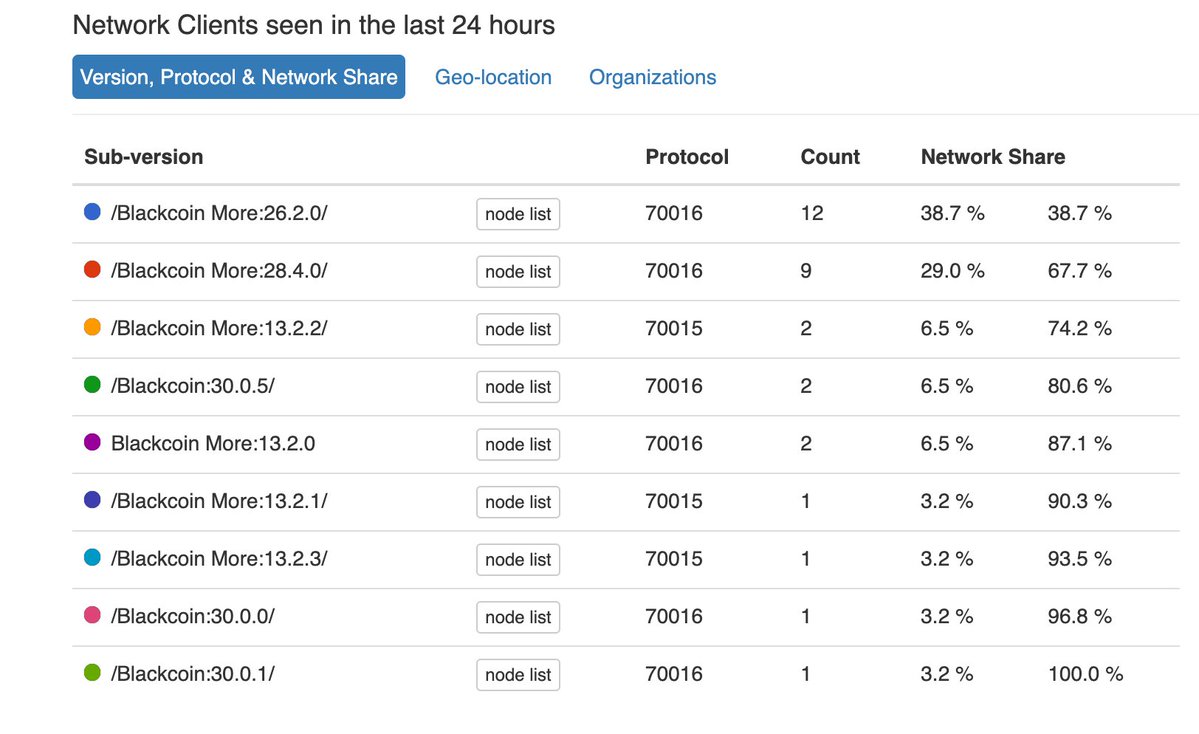1199x734 pixels.
Task: Click the blue dot beside Blackcoin More:26.2.0
Action: coord(92,212)
